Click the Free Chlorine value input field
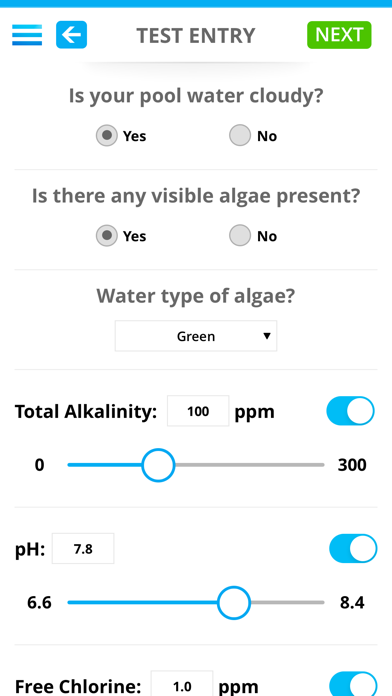 pos(182,684)
